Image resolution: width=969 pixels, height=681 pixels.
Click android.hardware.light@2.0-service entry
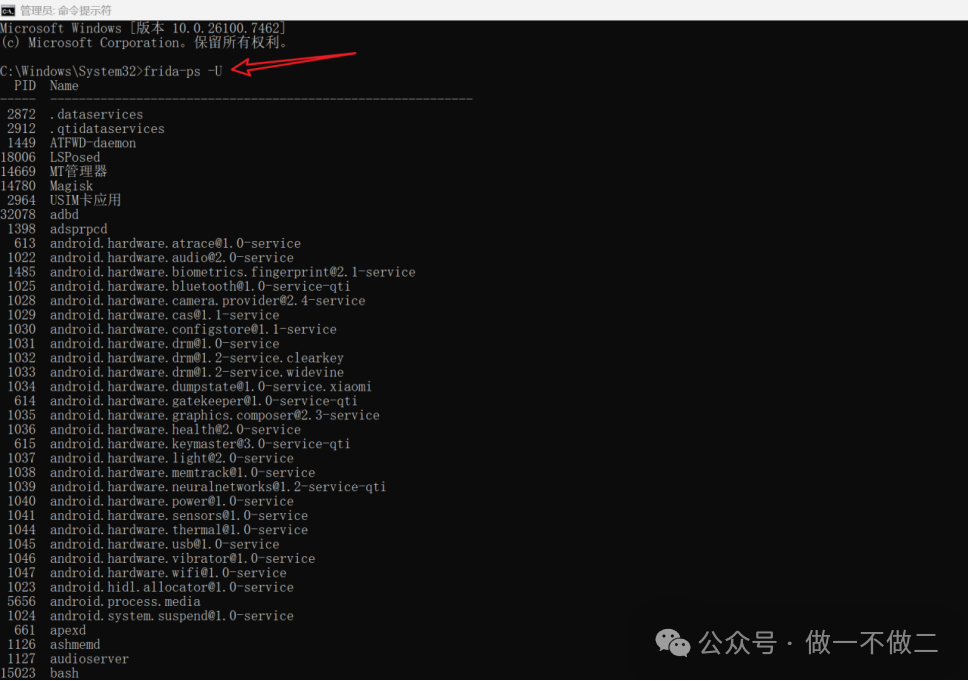point(172,458)
